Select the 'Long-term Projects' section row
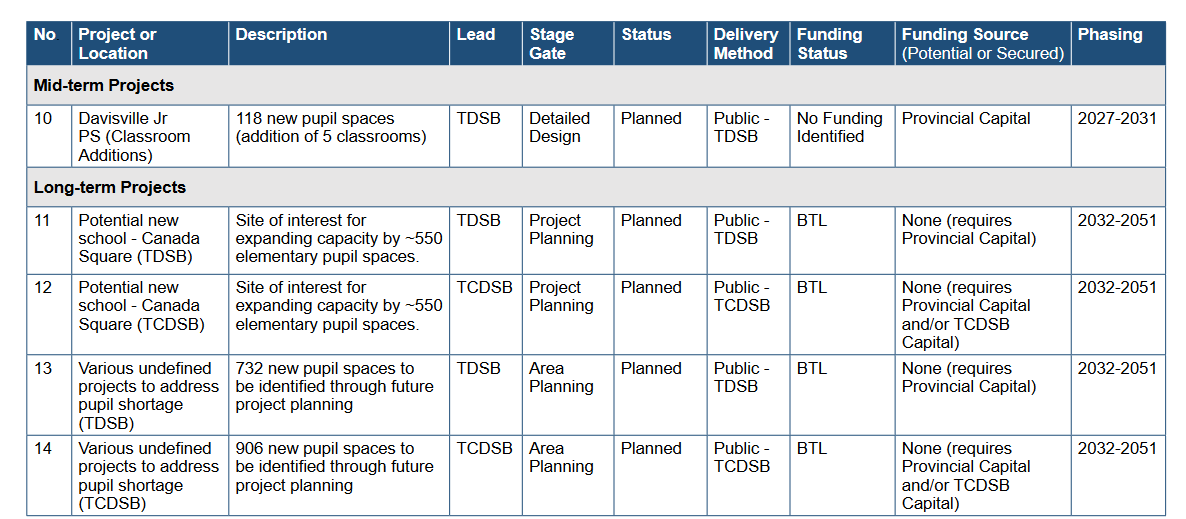This screenshot has width=1186, height=519. [x=110, y=188]
